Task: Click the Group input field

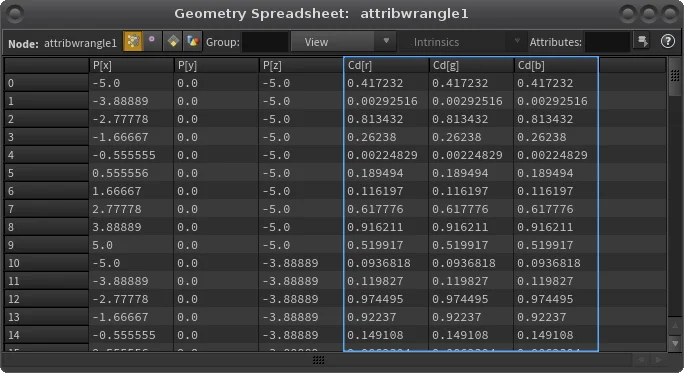Action: click(x=265, y=42)
